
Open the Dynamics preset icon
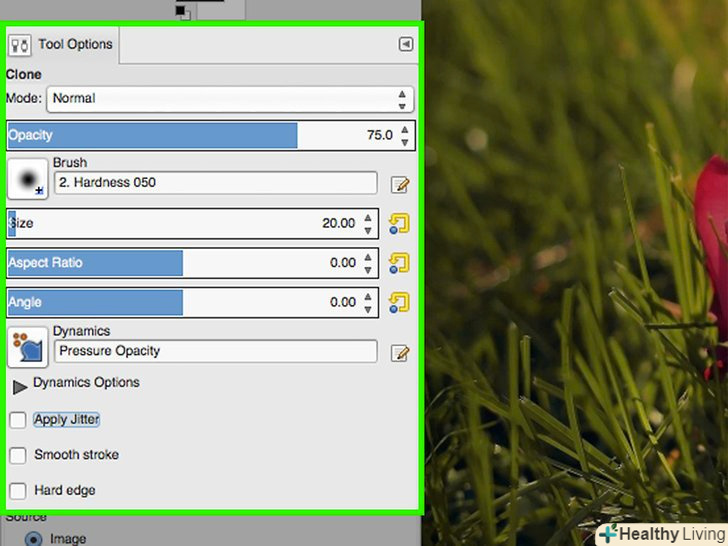(28, 347)
